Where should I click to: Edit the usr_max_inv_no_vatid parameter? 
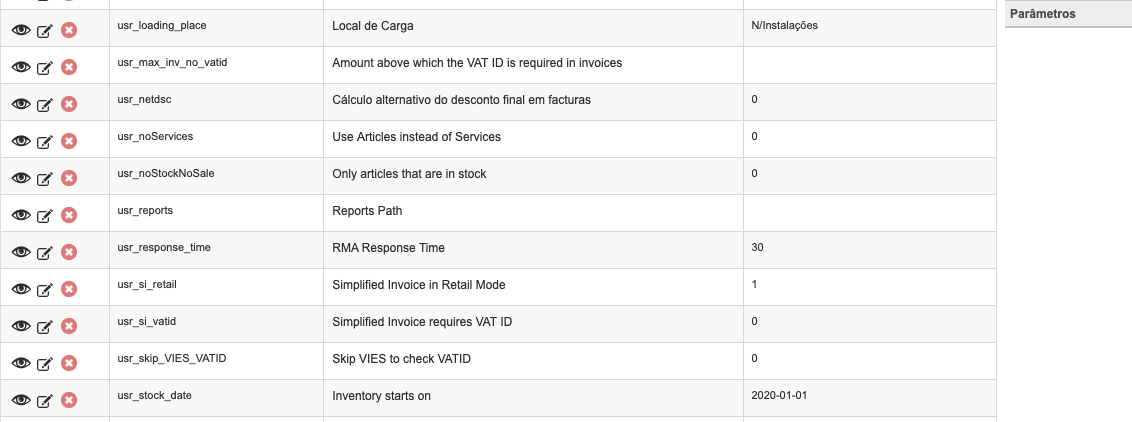(x=45, y=68)
